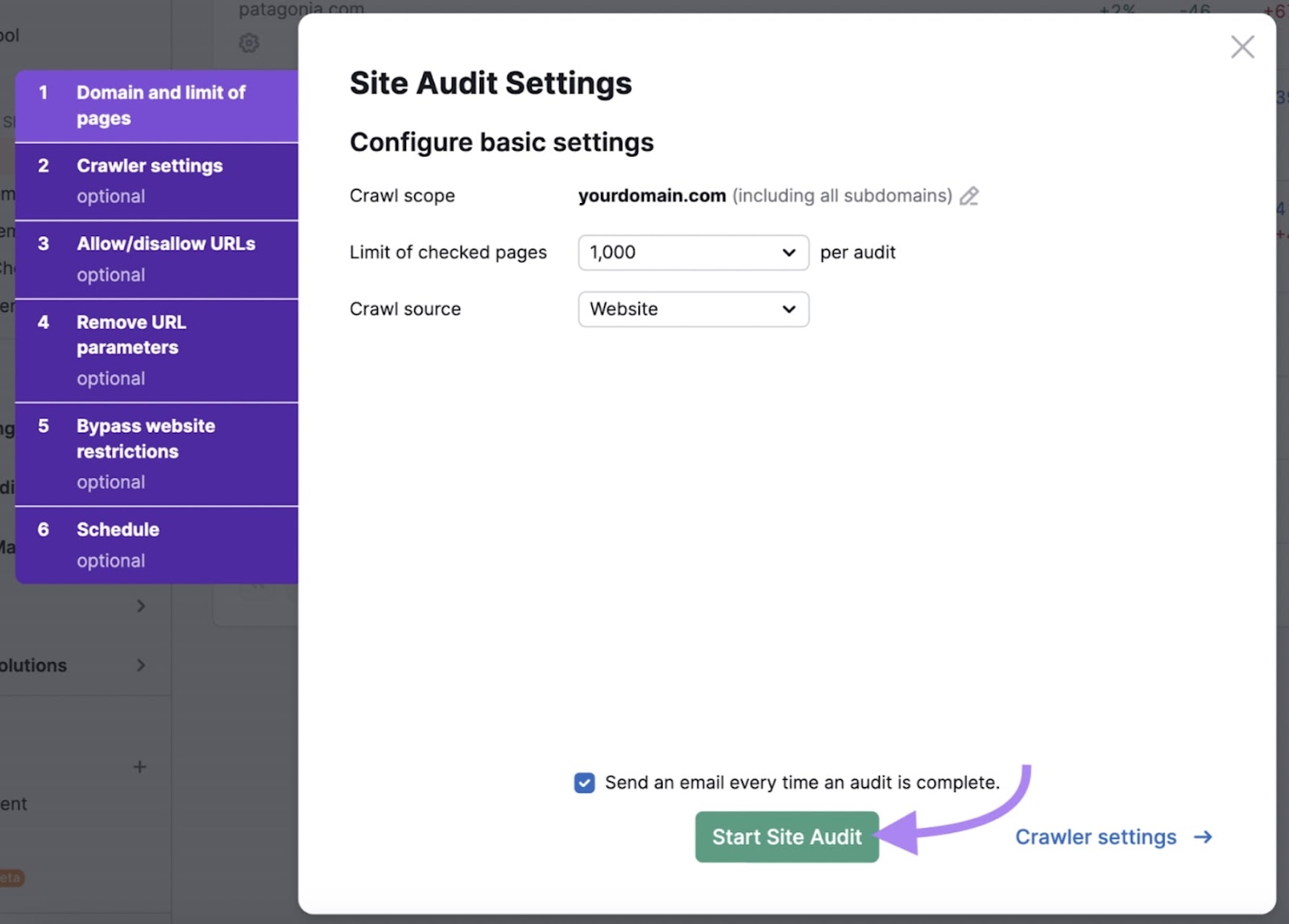Image resolution: width=1289 pixels, height=924 pixels.
Task: Select step 6 Schedule
Action: (157, 545)
